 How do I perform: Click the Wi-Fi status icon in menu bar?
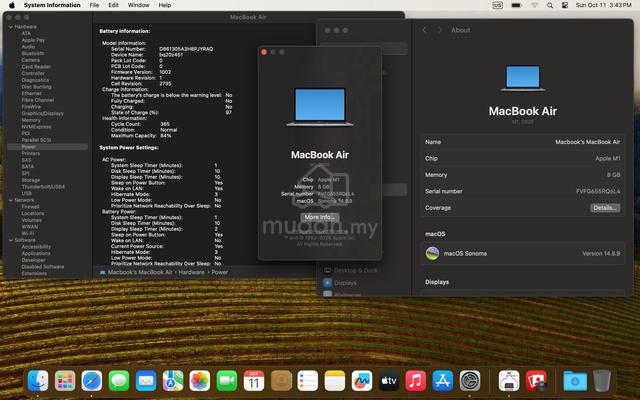[535, 5]
